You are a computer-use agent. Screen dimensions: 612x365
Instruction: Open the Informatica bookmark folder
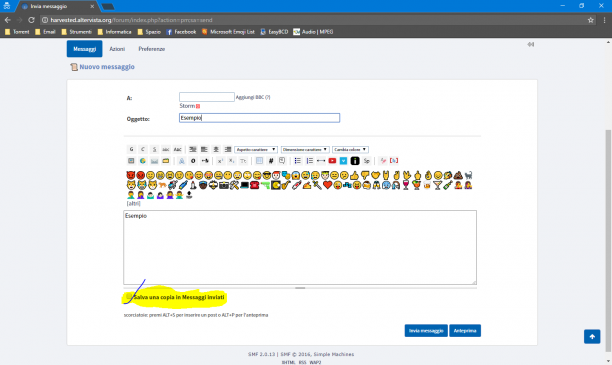(114, 32)
